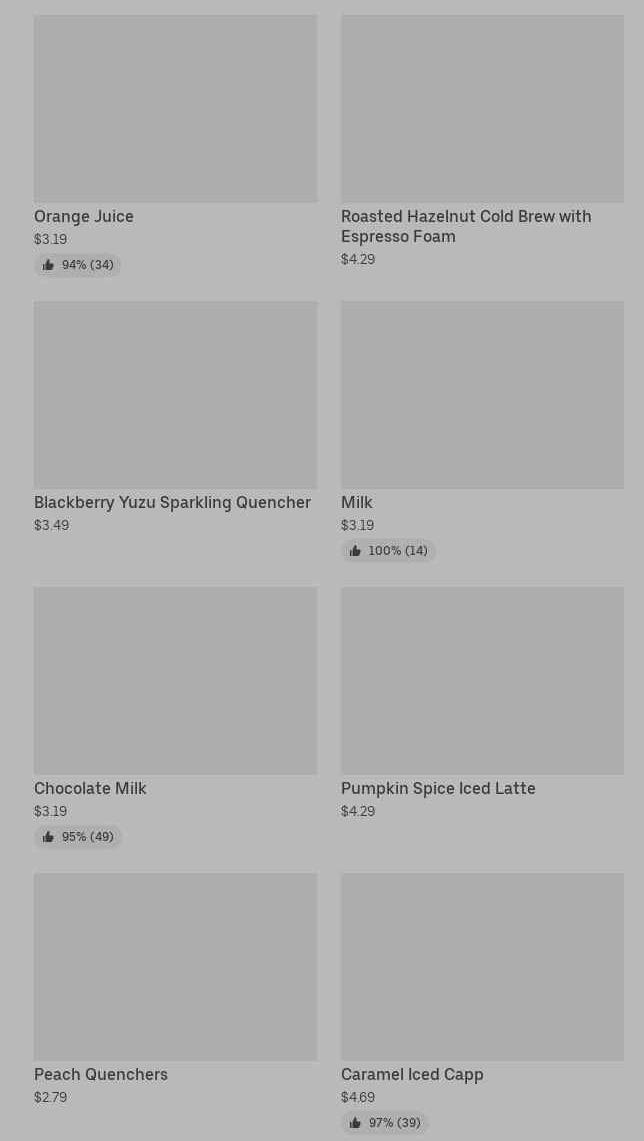Select Blackberry Yuzu Sparkling Quencher image
The image size is (644, 1141).
pyautogui.click(x=175, y=394)
